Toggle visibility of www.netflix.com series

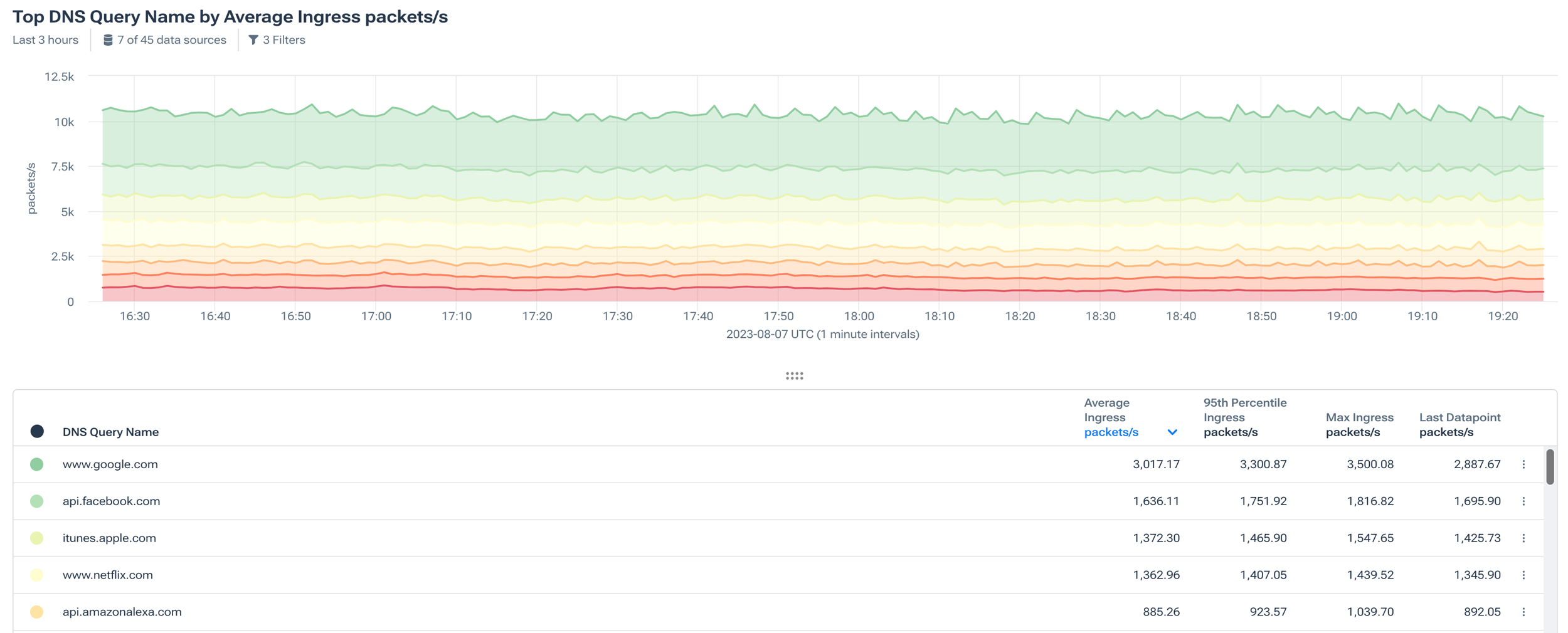point(37,575)
